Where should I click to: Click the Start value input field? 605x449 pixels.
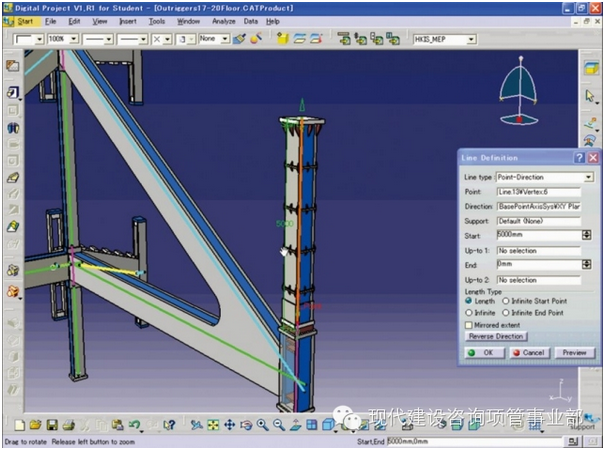point(538,235)
